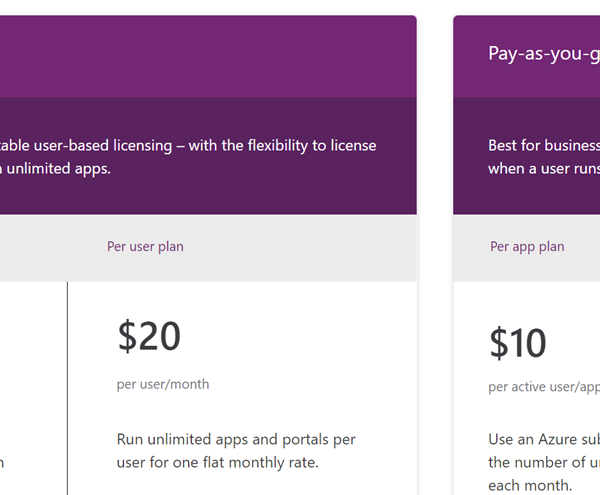Click the 'Run unlimited apps and portals' description

[236, 440]
